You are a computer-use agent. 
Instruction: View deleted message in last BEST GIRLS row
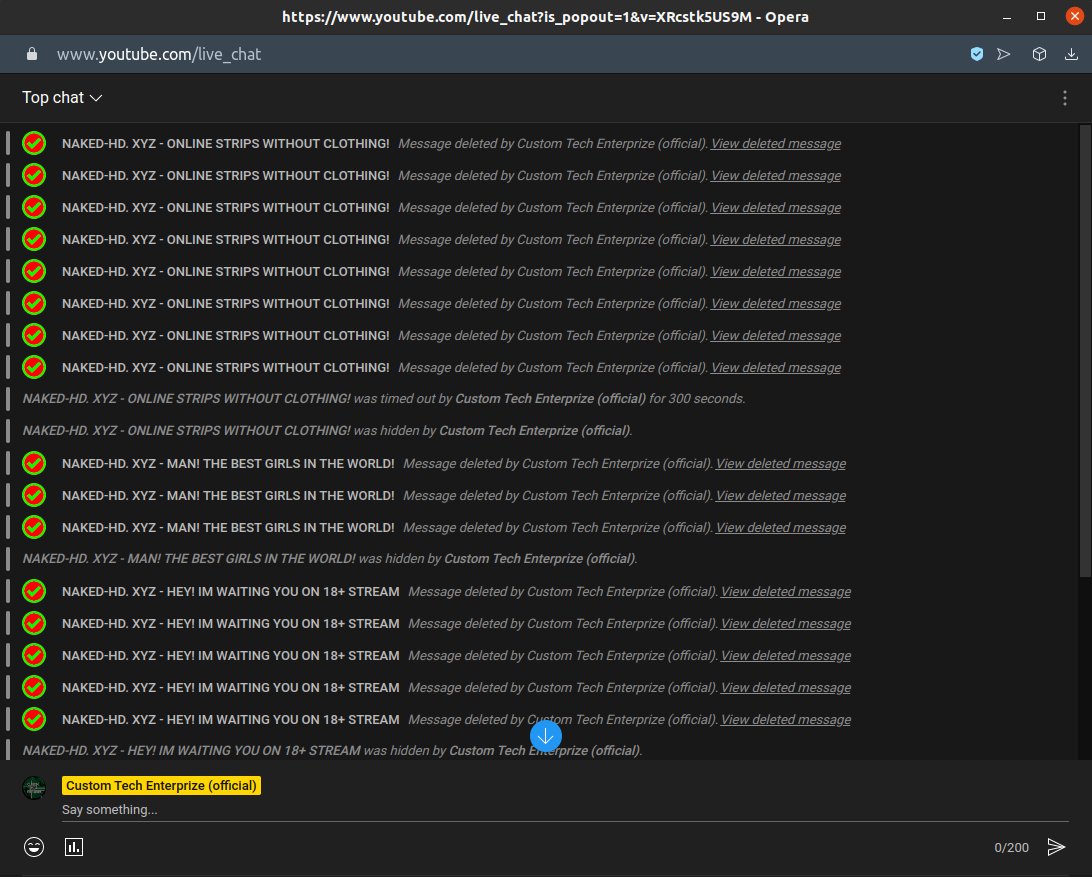coord(781,528)
